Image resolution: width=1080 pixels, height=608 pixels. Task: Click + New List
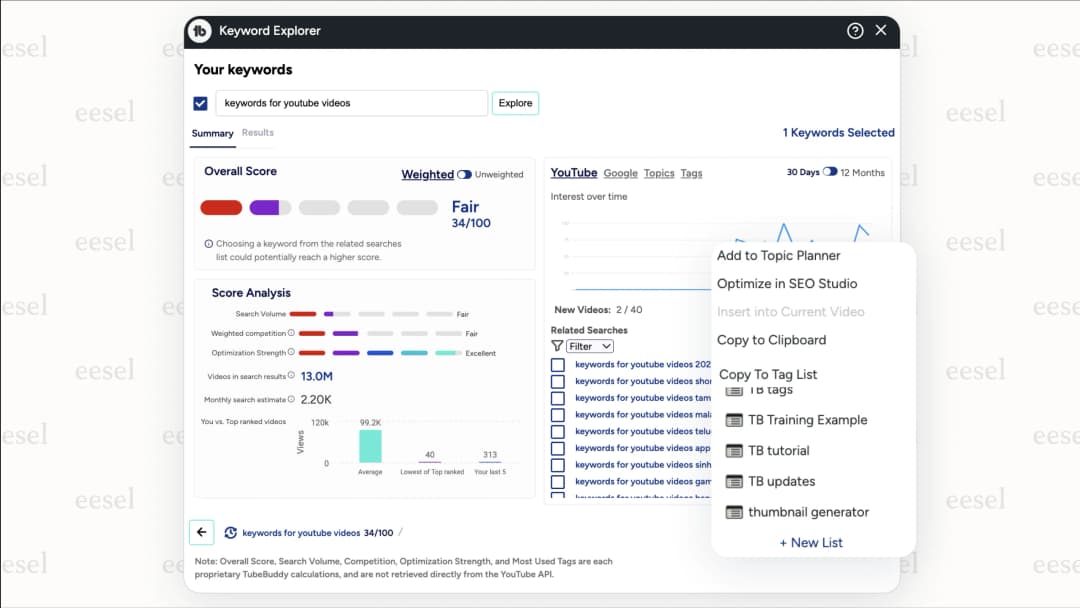tap(811, 543)
